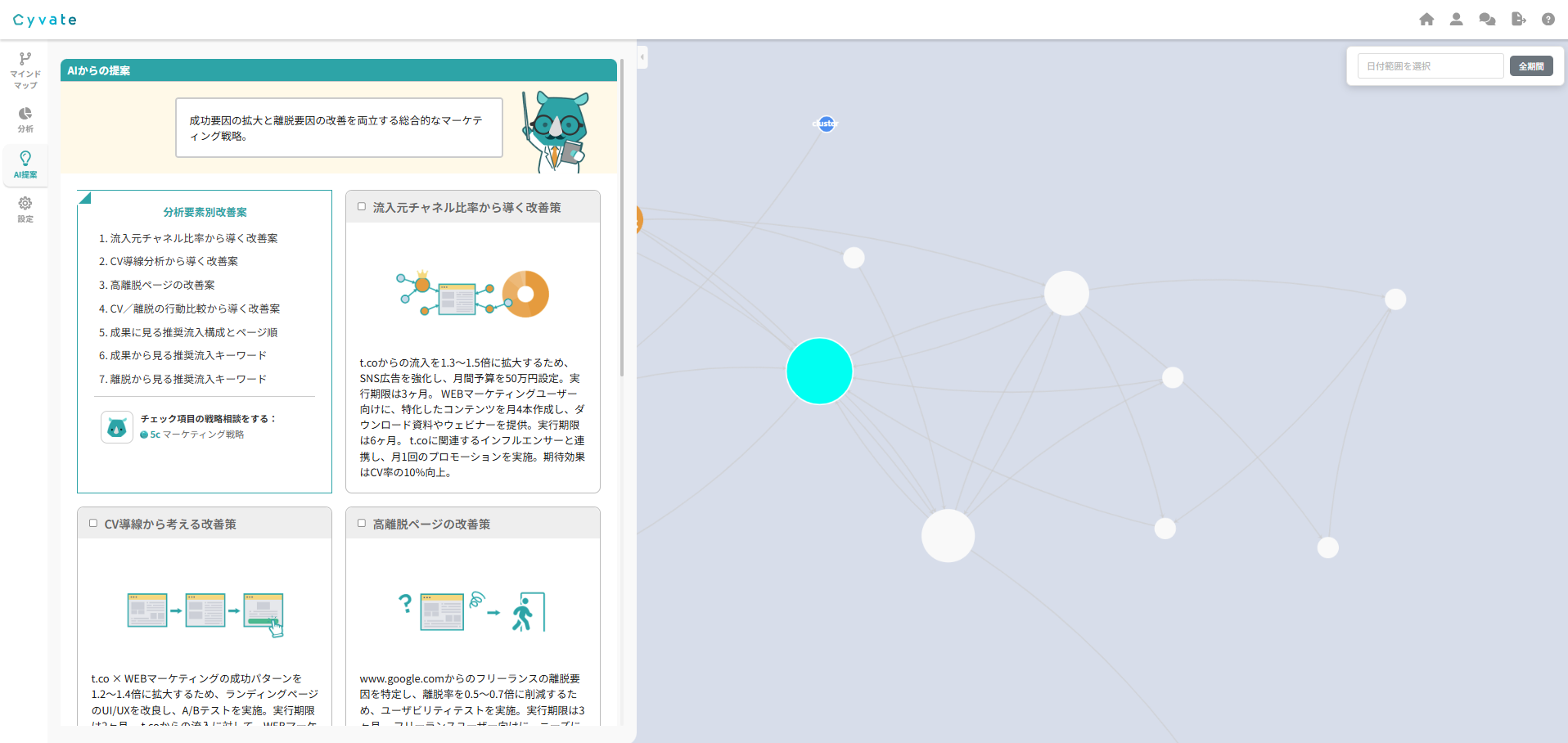Click the AIからの提案 panel header
The width and height of the screenshot is (1568, 743).
point(339,70)
